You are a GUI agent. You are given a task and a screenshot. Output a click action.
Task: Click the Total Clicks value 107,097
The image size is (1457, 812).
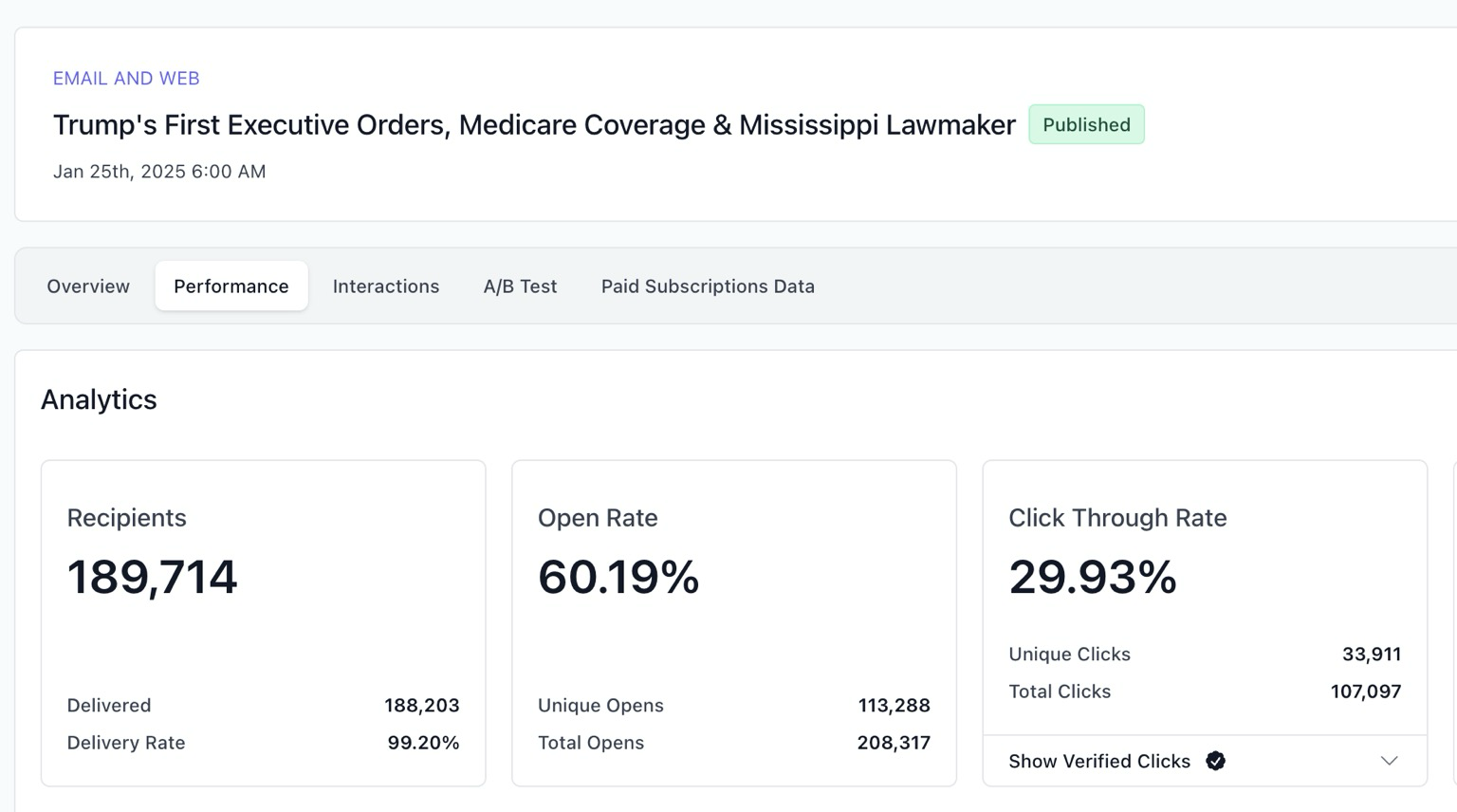point(1366,692)
